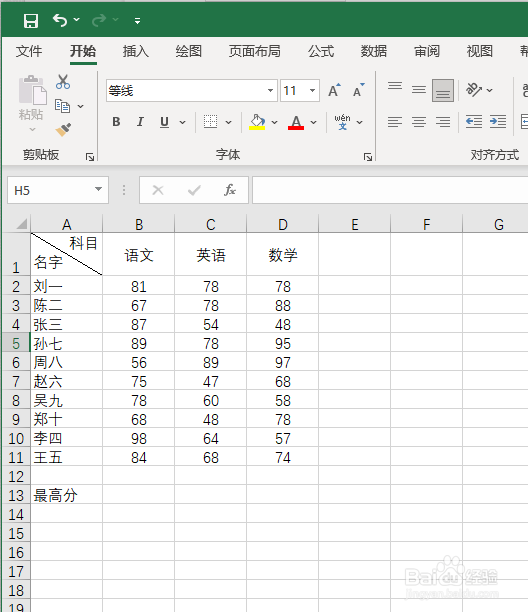Click the grayed Redo arrow icon

[98, 20]
